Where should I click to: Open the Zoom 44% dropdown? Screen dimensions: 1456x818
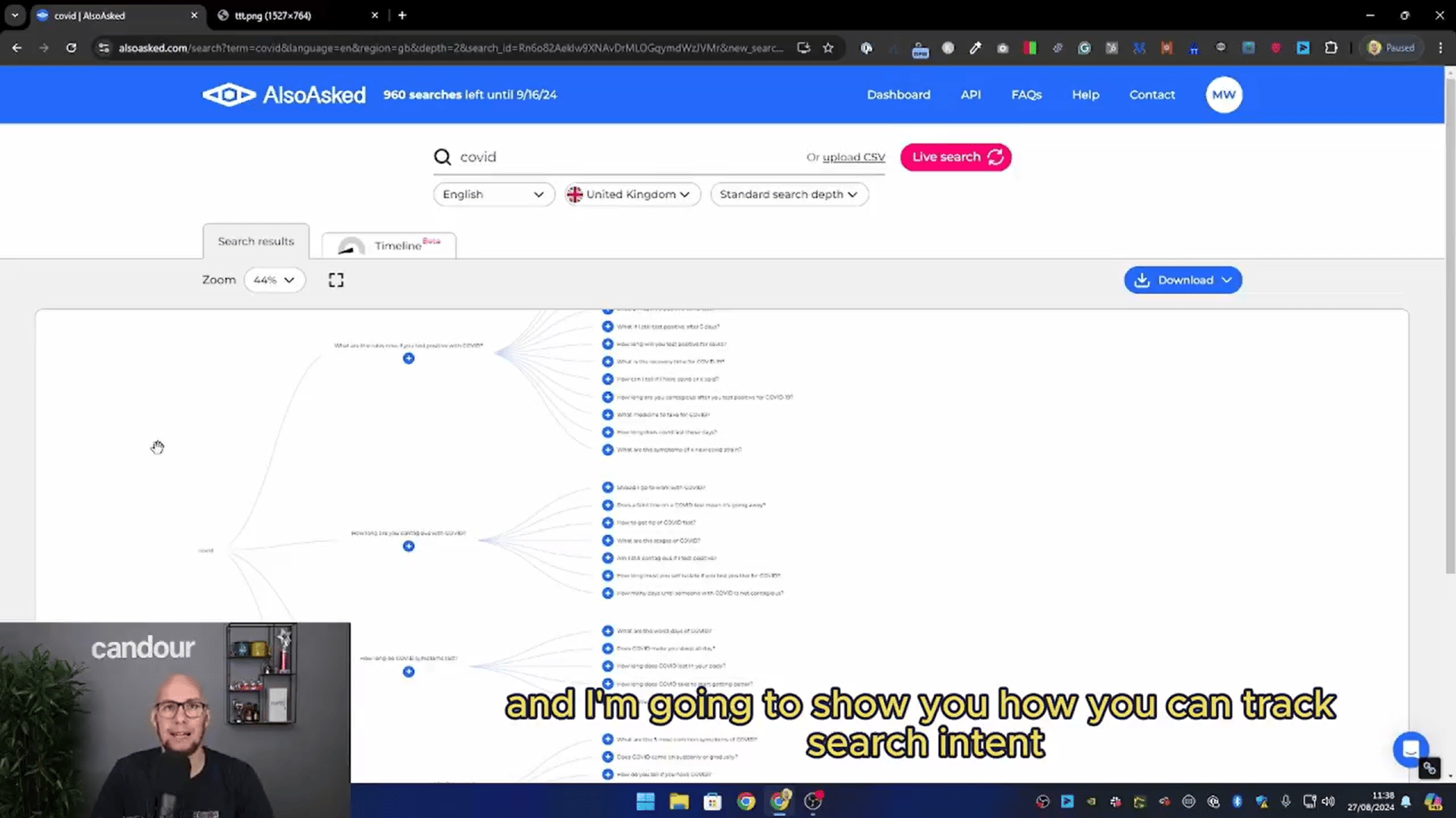click(274, 280)
